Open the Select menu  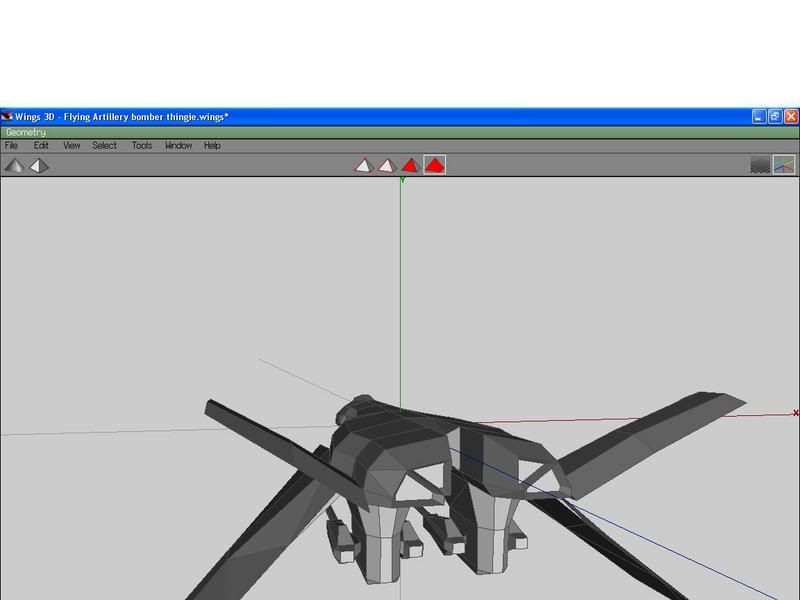(x=105, y=146)
